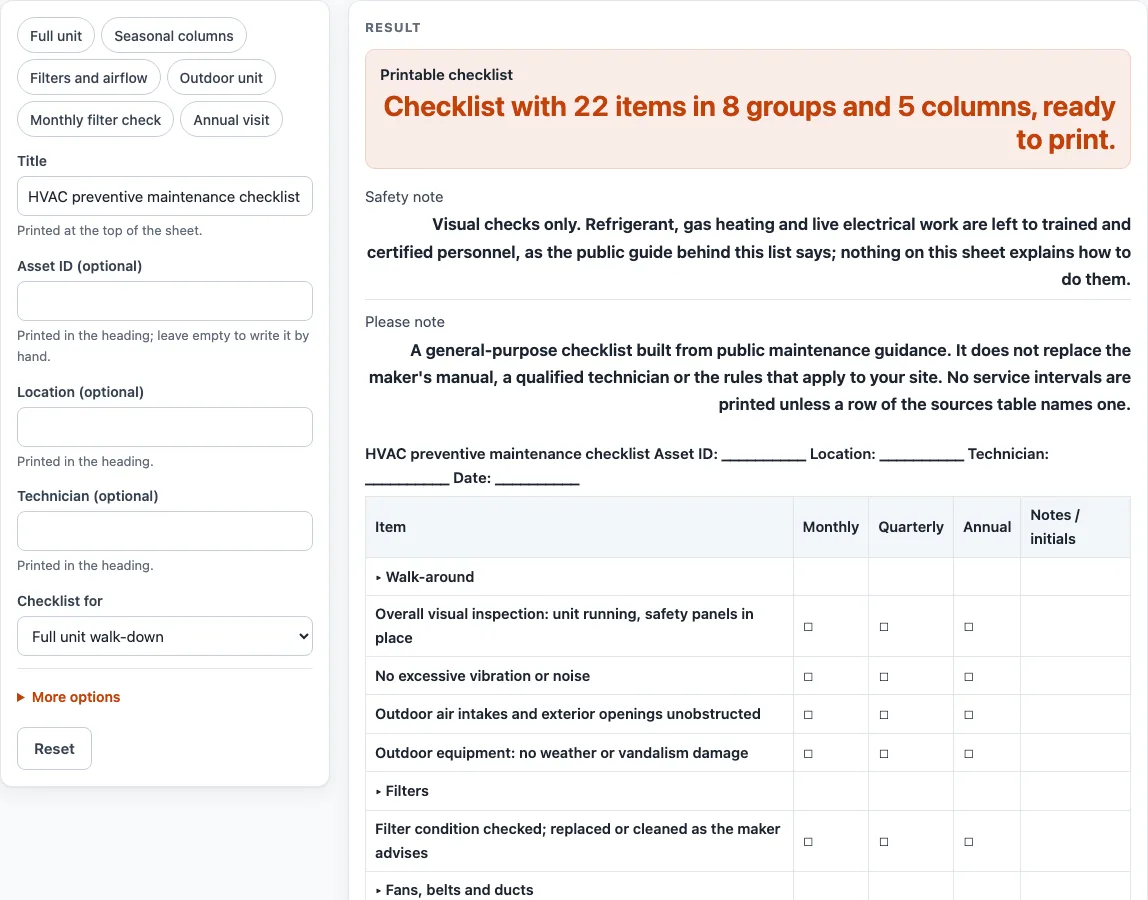Check Quarterly box for vibration or noise row
This screenshot has width=1148, height=900.
coord(884,677)
